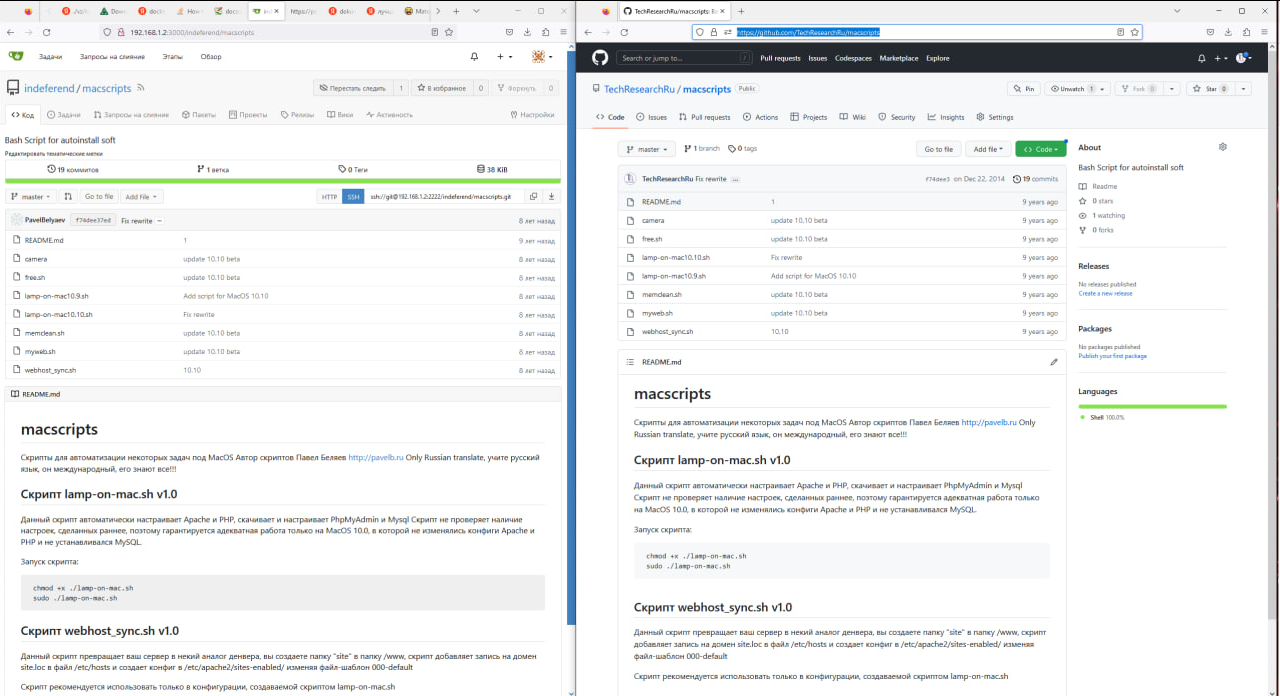This screenshot has width=1280, height=696.
Task: Toggle reader view in the GitHub address bar
Action: (1120, 32)
